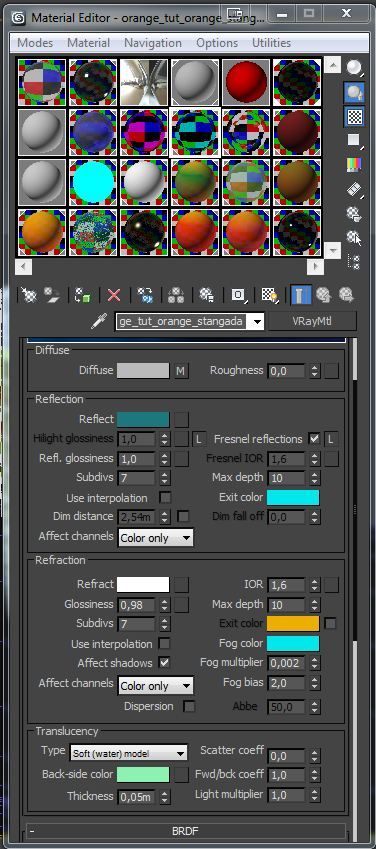Image resolution: width=376 pixels, height=849 pixels.
Task: Click the Get Material icon
Action: (28, 295)
